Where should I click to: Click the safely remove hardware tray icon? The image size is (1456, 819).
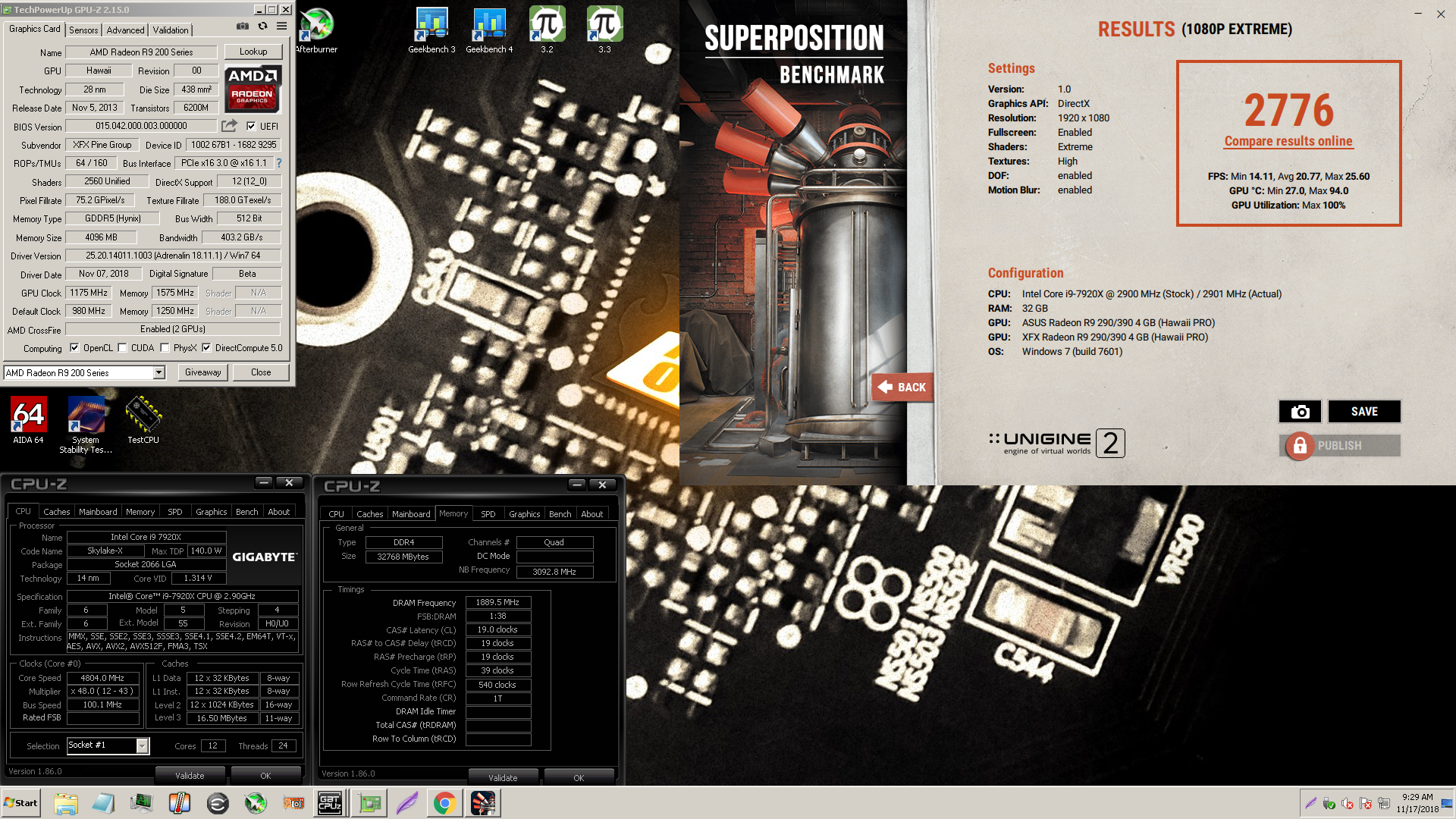click(1329, 804)
